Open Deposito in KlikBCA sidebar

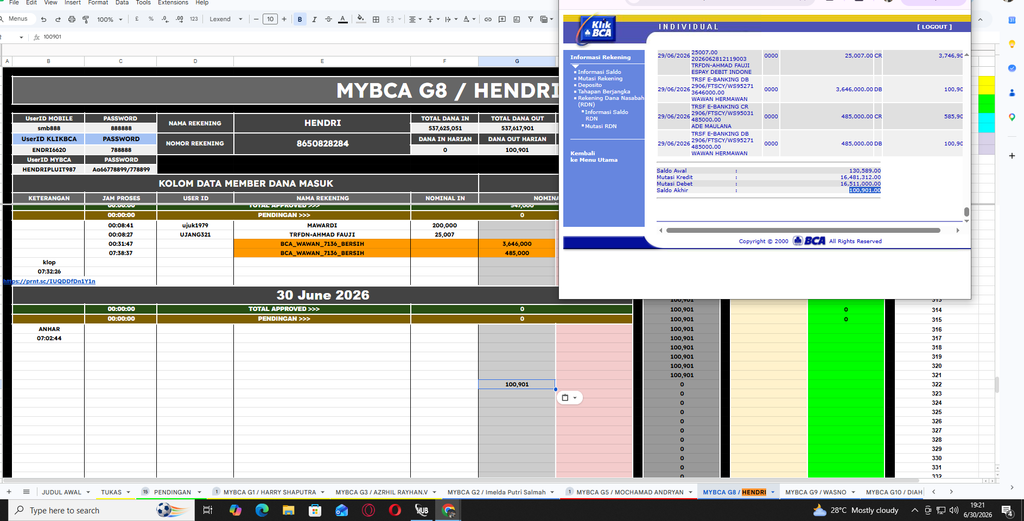pos(590,85)
